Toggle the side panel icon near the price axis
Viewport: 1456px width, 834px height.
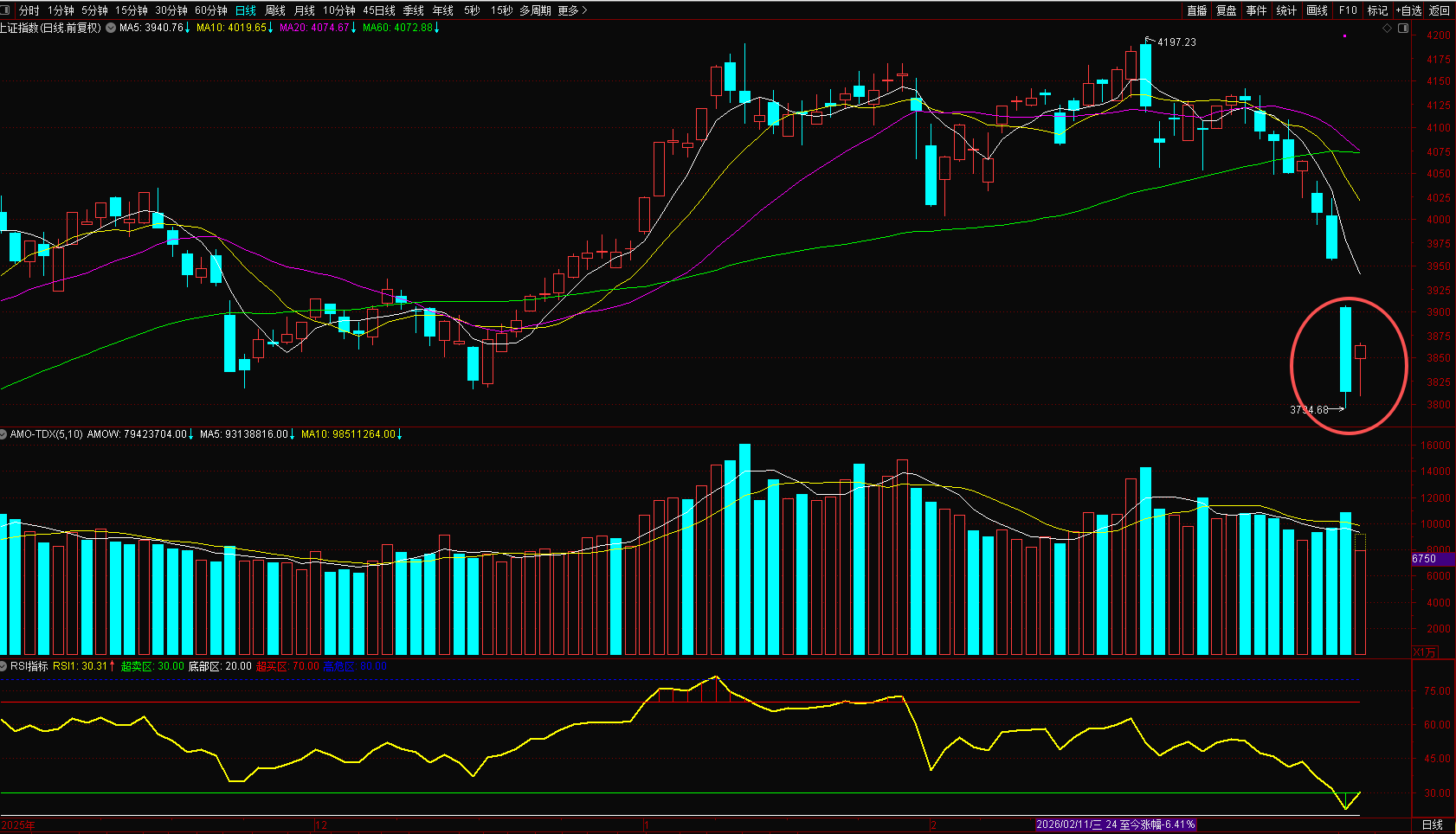click(x=1403, y=29)
